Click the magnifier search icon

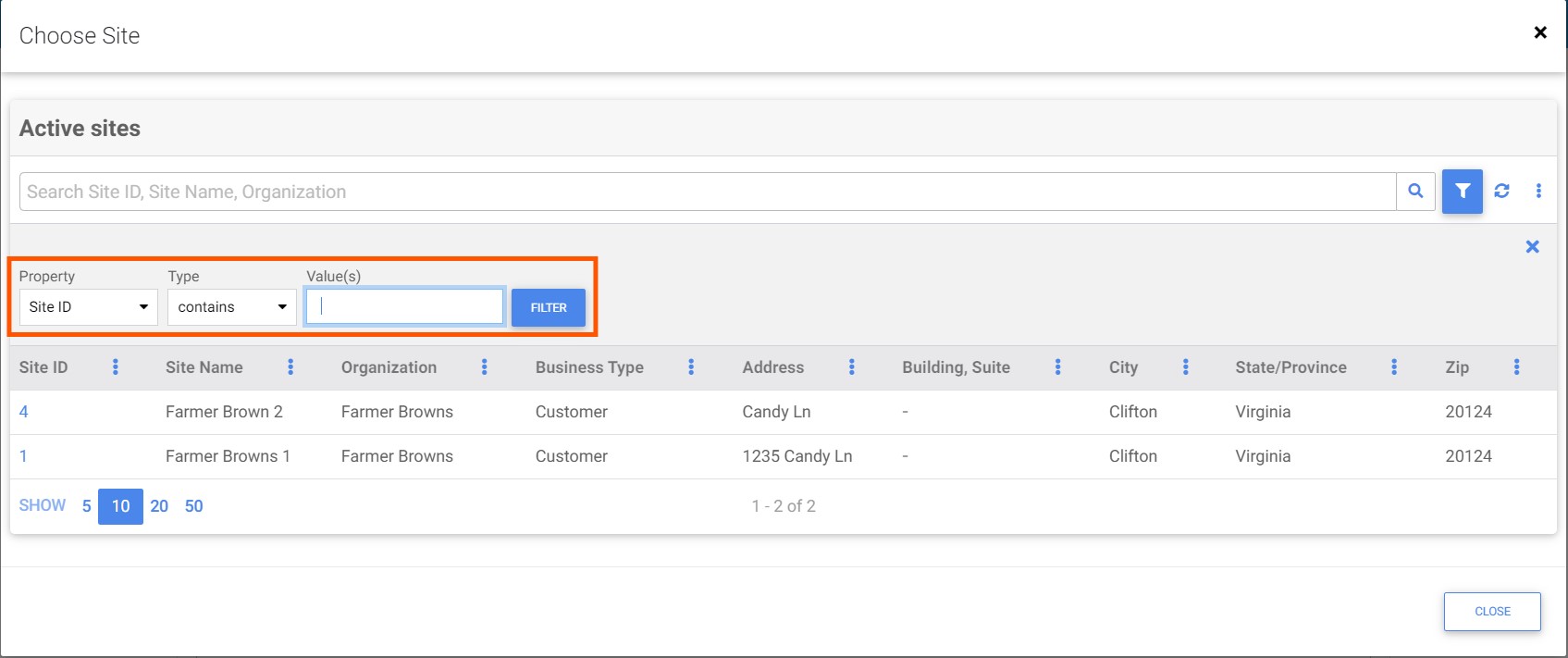[x=1415, y=191]
